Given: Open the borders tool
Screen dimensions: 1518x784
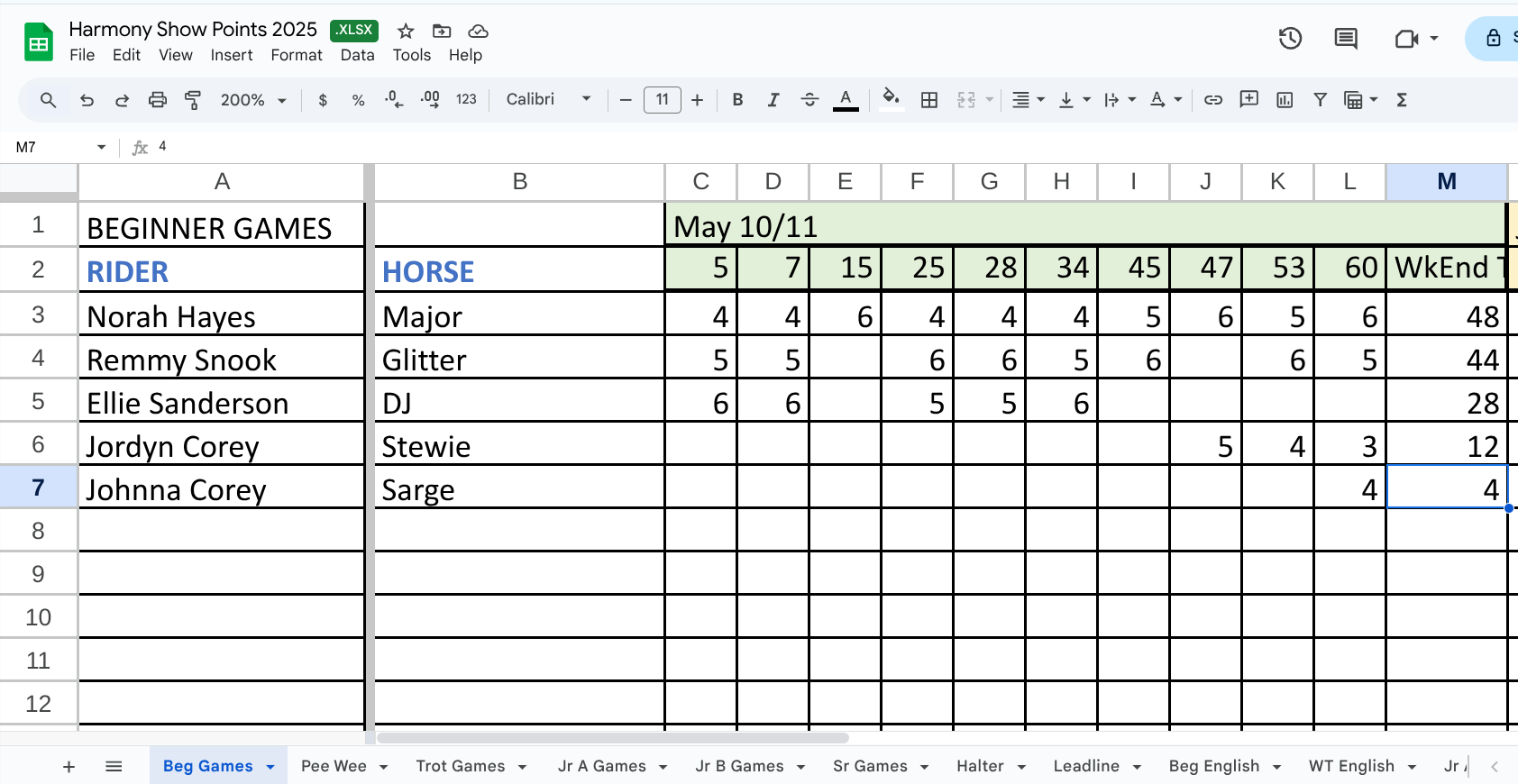Looking at the screenshot, I should (929, 100).
